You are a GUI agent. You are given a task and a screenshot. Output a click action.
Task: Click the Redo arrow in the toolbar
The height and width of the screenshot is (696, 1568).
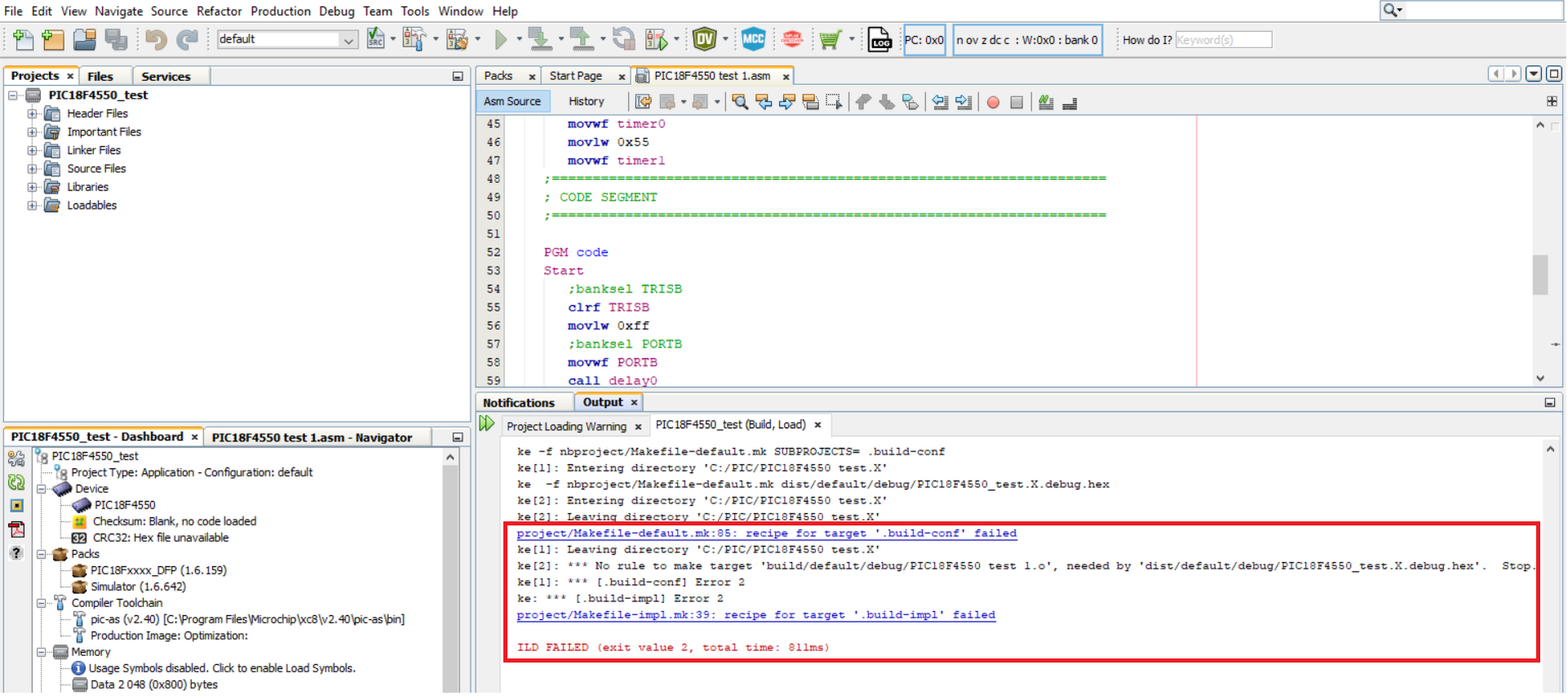coord(188,38)
